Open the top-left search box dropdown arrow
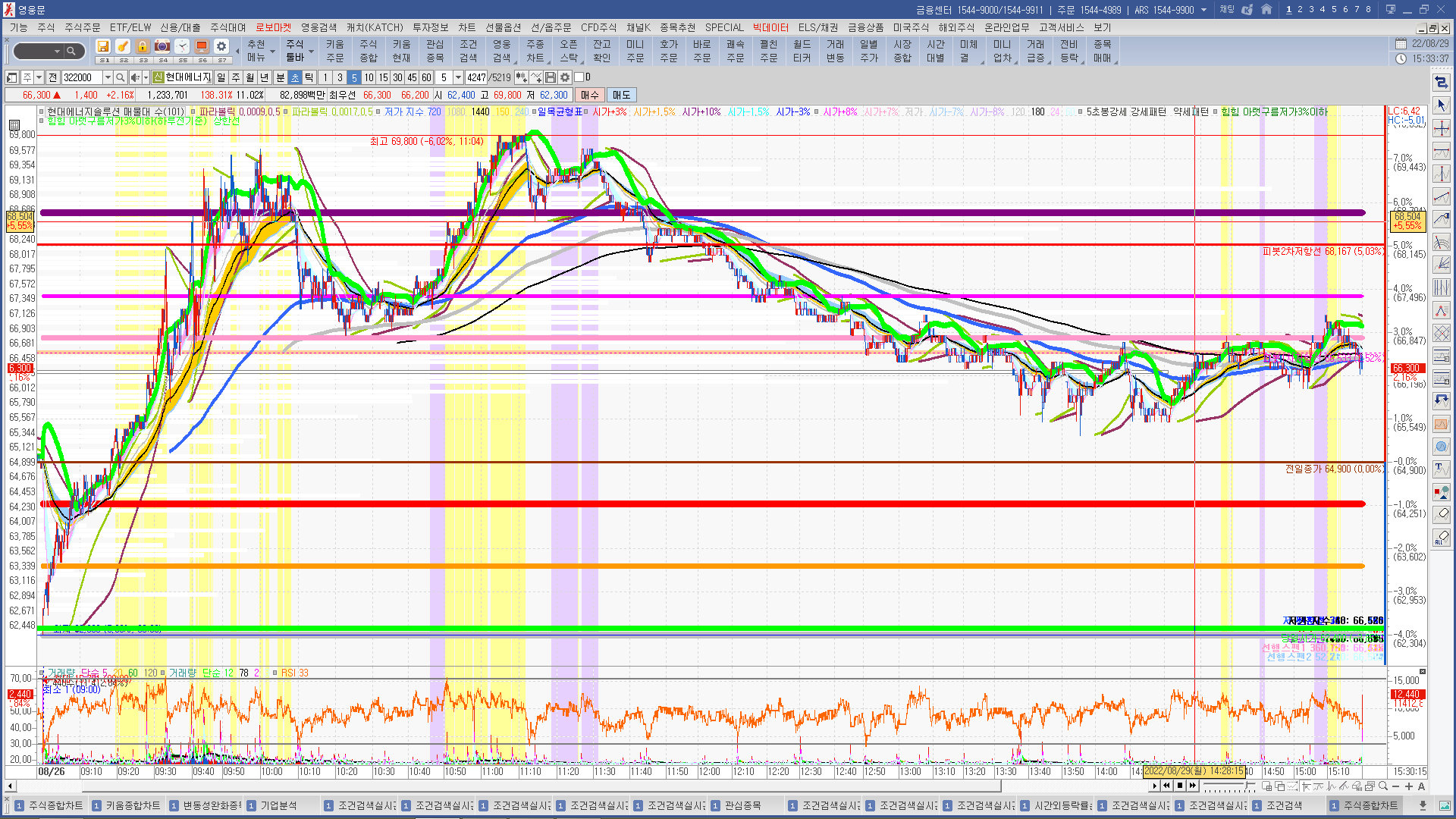The image size is (1456, 819). [57, 51]
